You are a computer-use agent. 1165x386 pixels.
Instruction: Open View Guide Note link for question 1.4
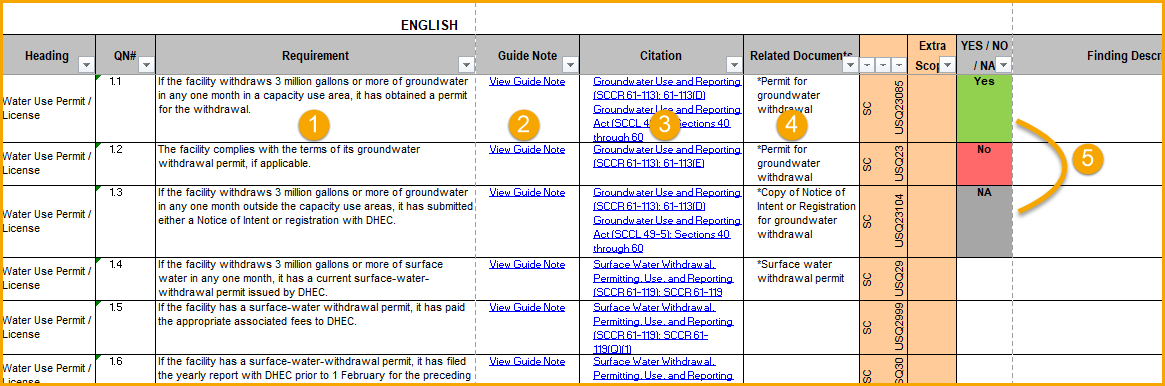[527, 265]
